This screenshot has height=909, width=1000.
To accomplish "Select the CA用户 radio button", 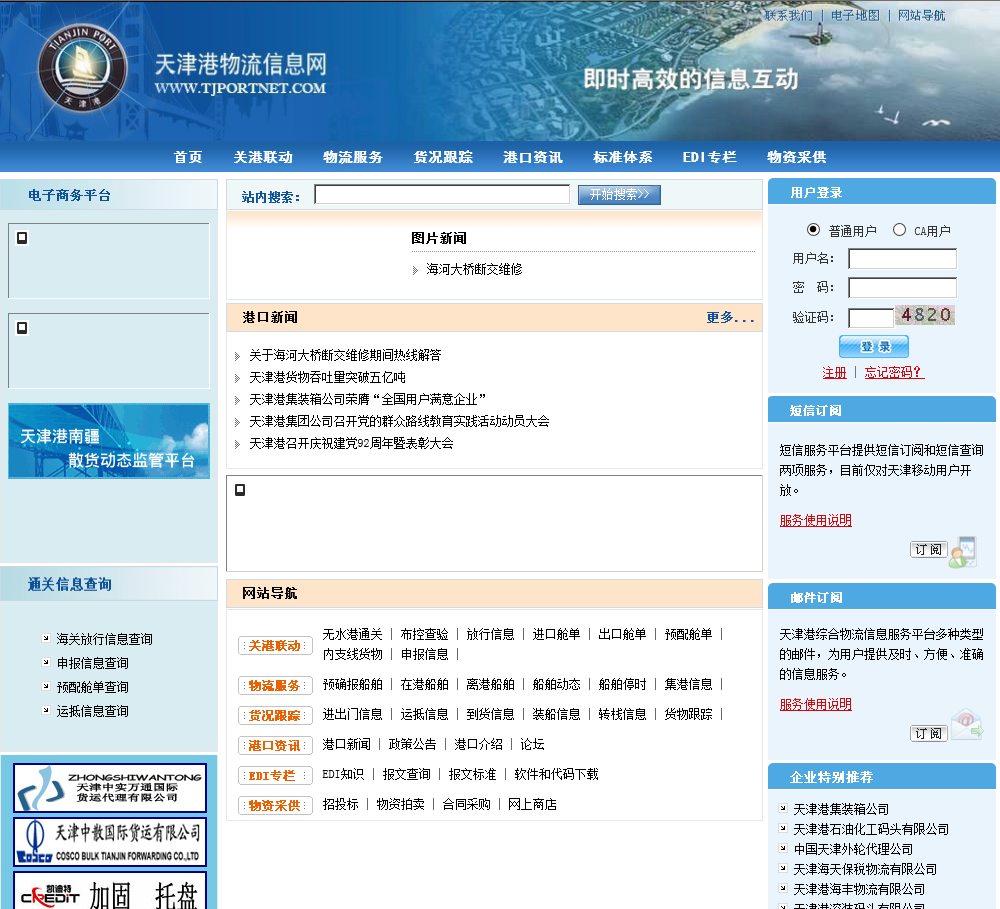I will click(x=899, y=230).
